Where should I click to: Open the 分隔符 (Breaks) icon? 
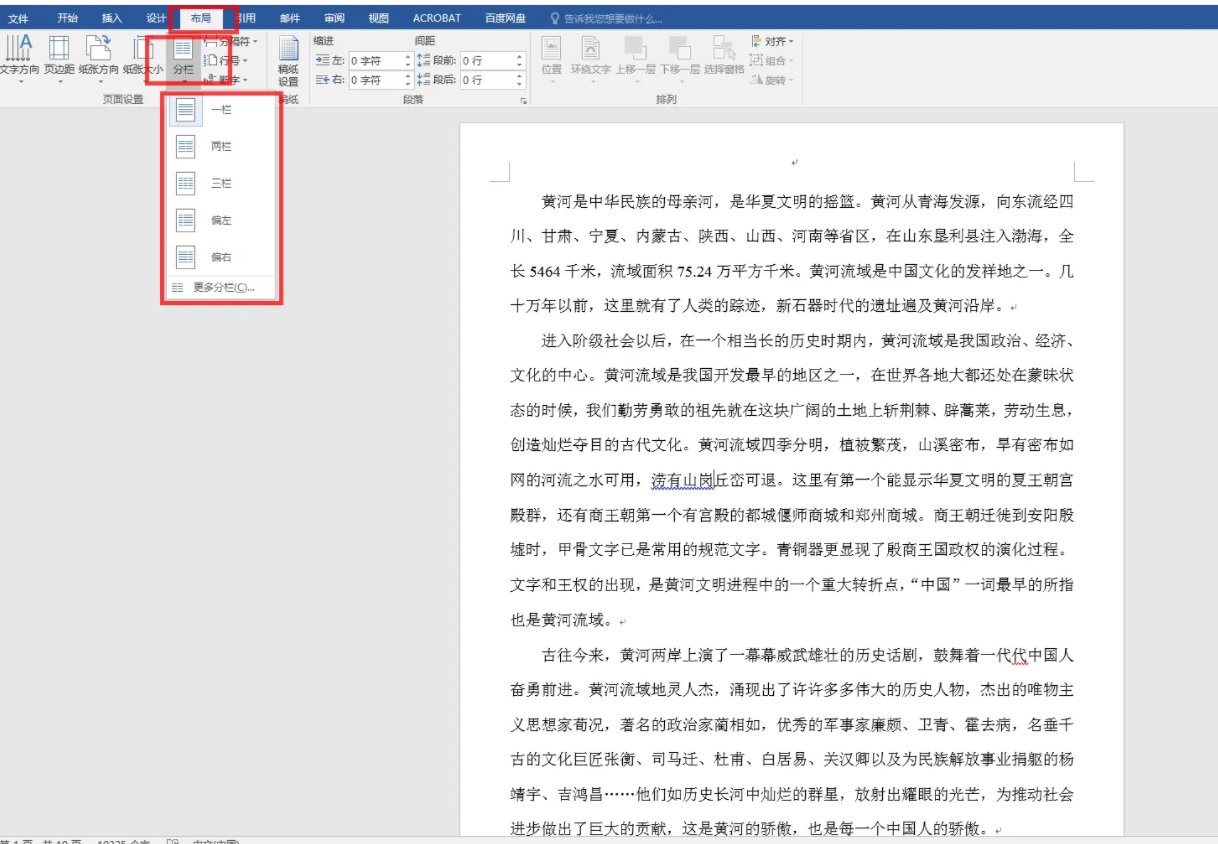point(232,40)
